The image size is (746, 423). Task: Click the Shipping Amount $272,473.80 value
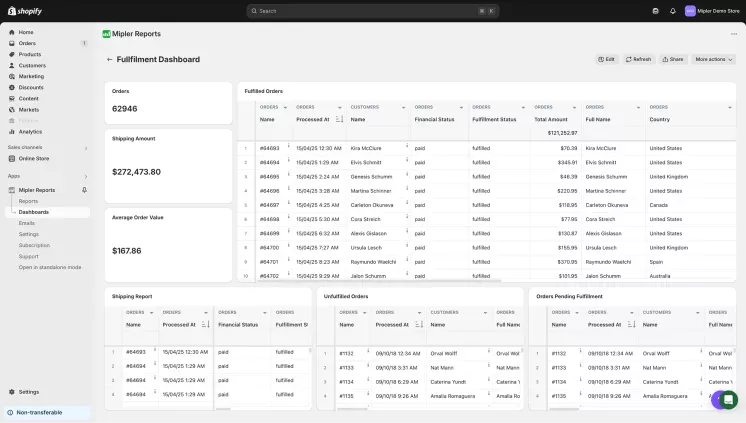click(137, 172)
